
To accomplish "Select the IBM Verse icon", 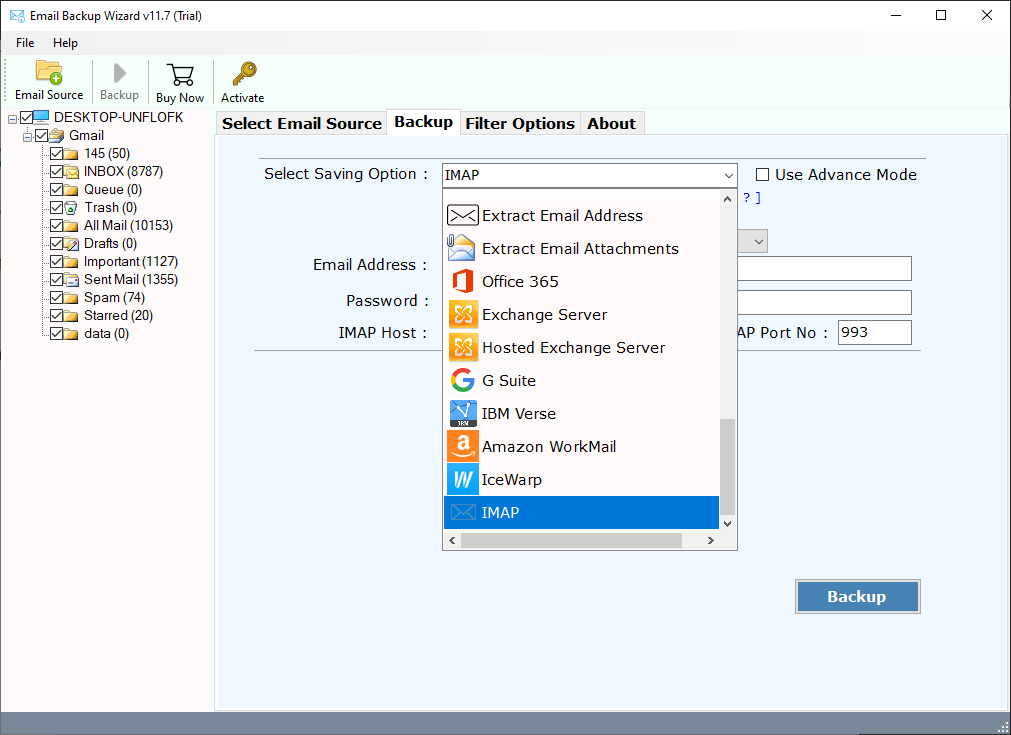I will [x=462, y=413].
